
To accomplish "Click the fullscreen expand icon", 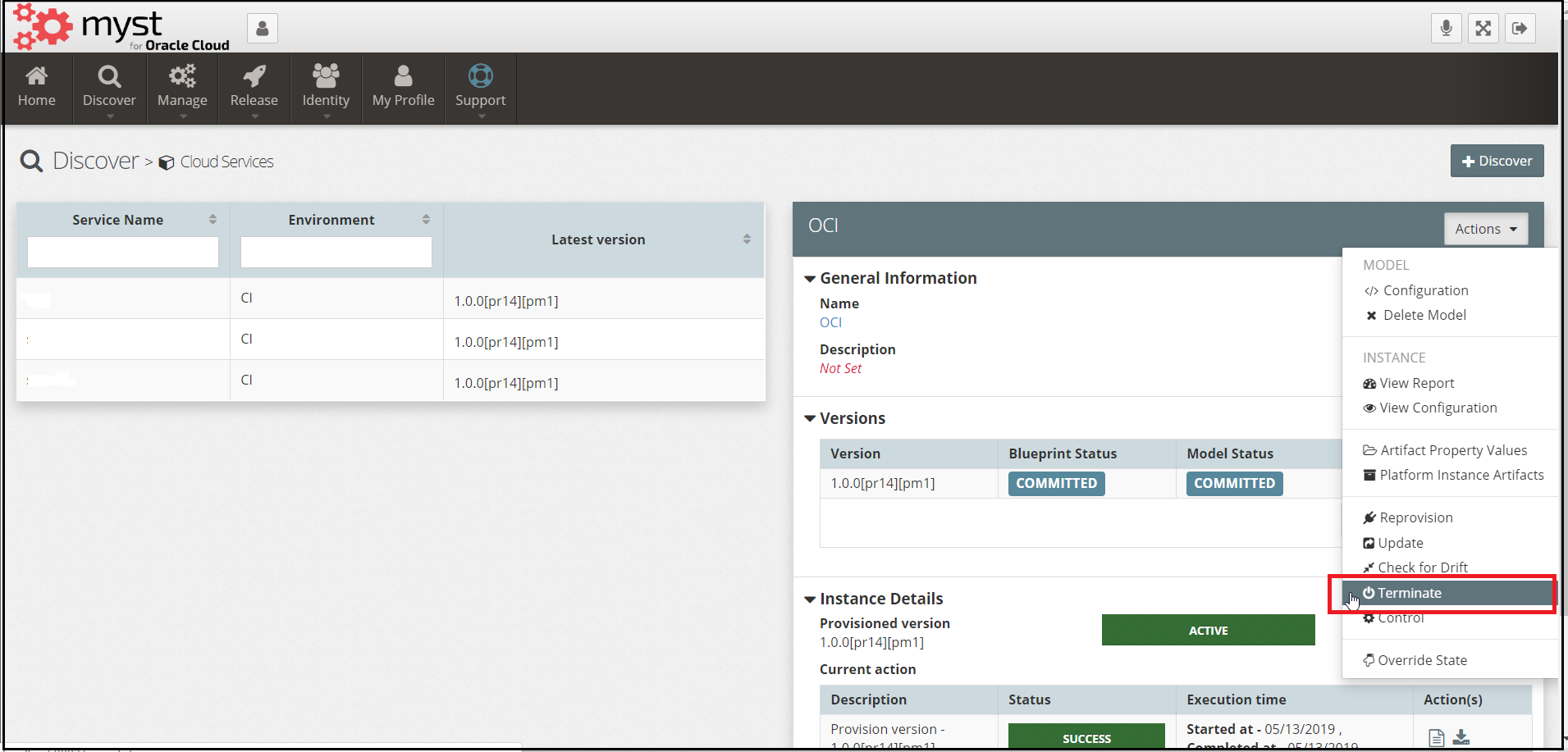I will point(1483,29).
